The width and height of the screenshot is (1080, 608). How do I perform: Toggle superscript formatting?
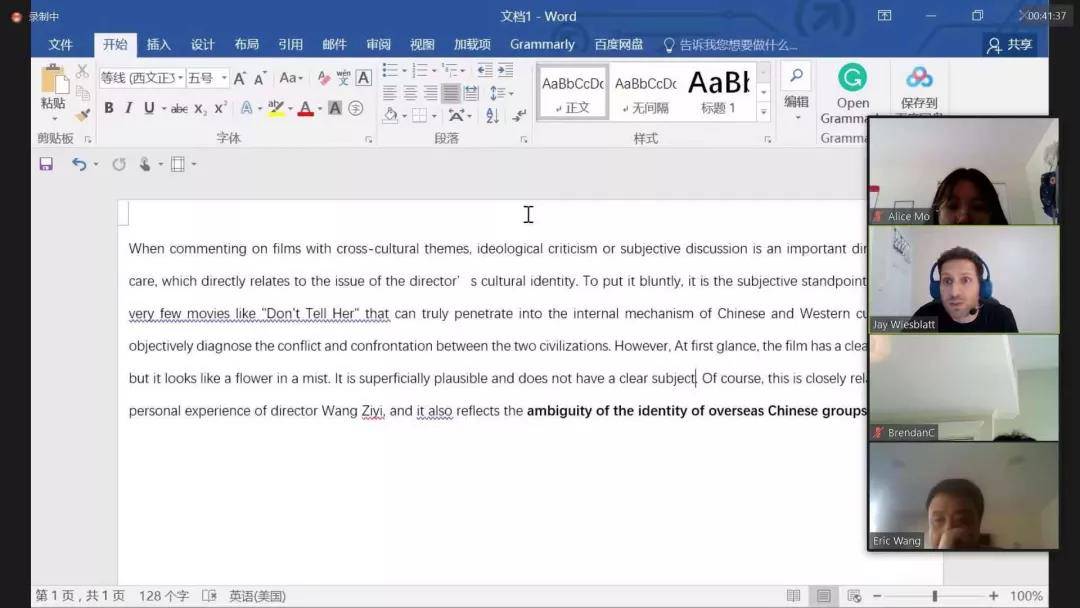pyautogui.click(x=220, y=108)
